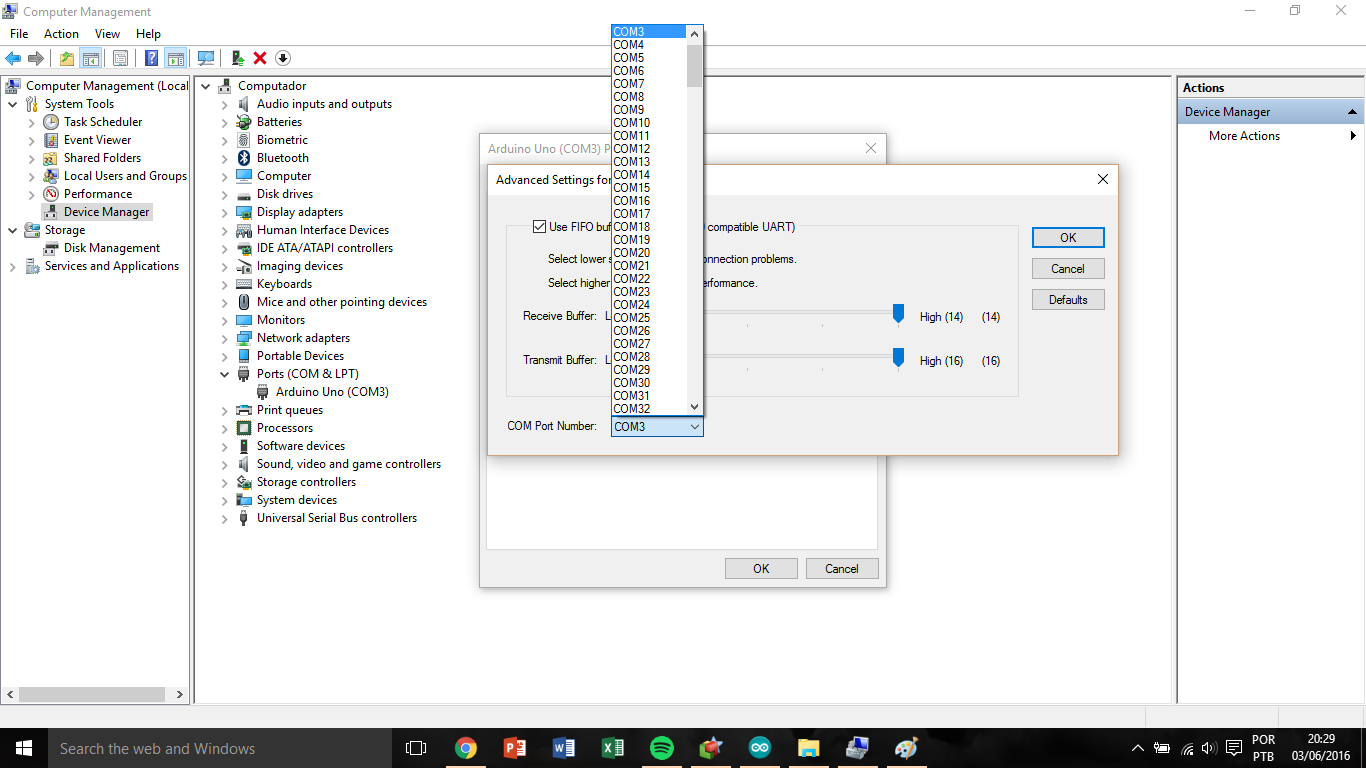Select Human Interface Devices in device tree

click(x=322, y=230)
